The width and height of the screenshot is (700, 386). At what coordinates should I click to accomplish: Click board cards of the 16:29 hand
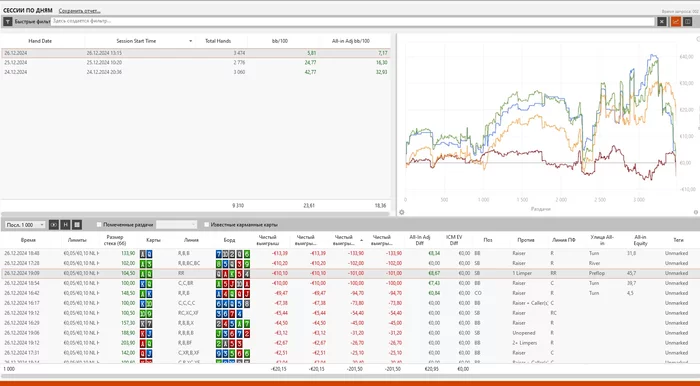tap(233, 323)
